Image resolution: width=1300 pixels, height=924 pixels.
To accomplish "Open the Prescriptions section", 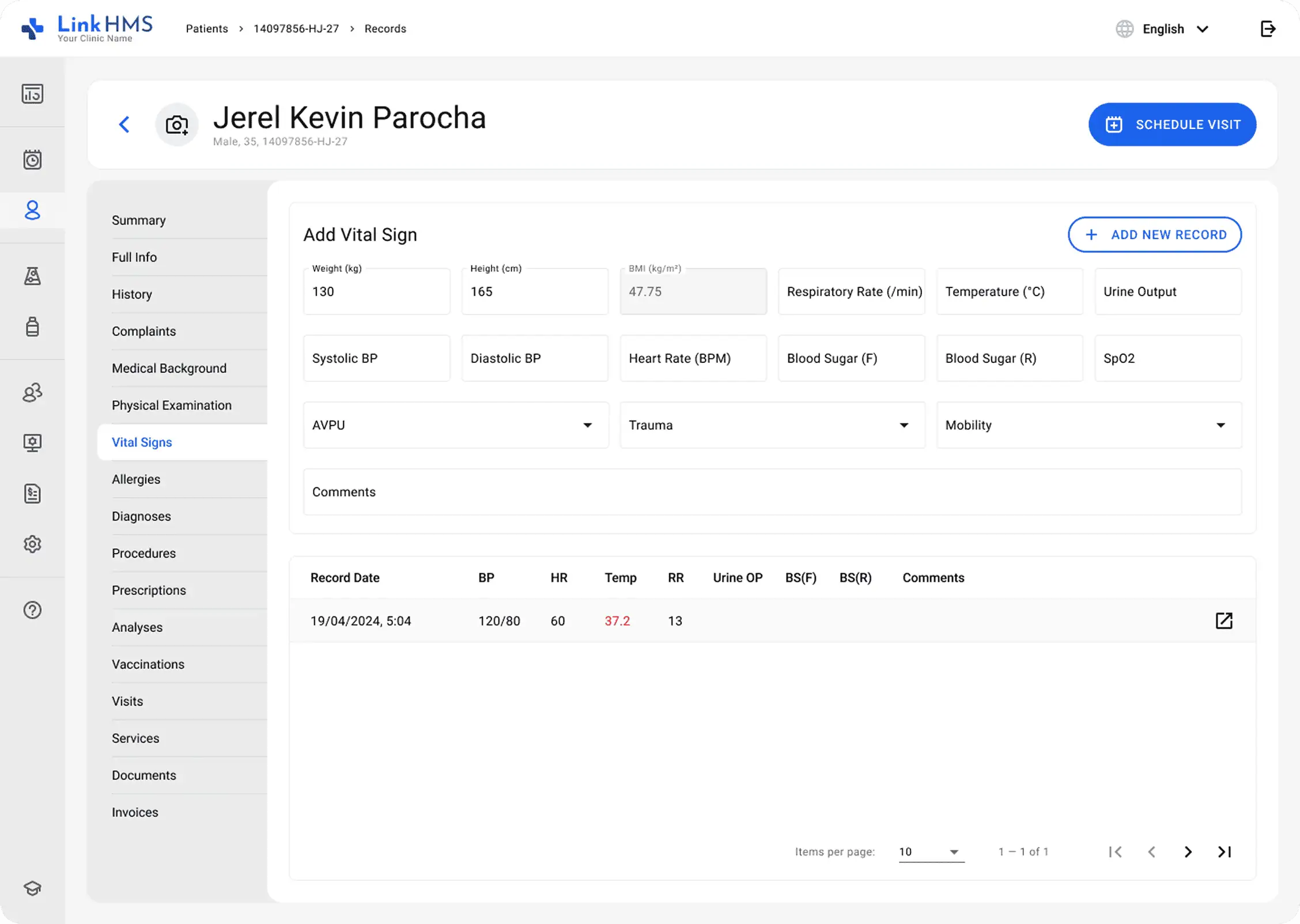I will pyautogui.click(x=149, y=590).
